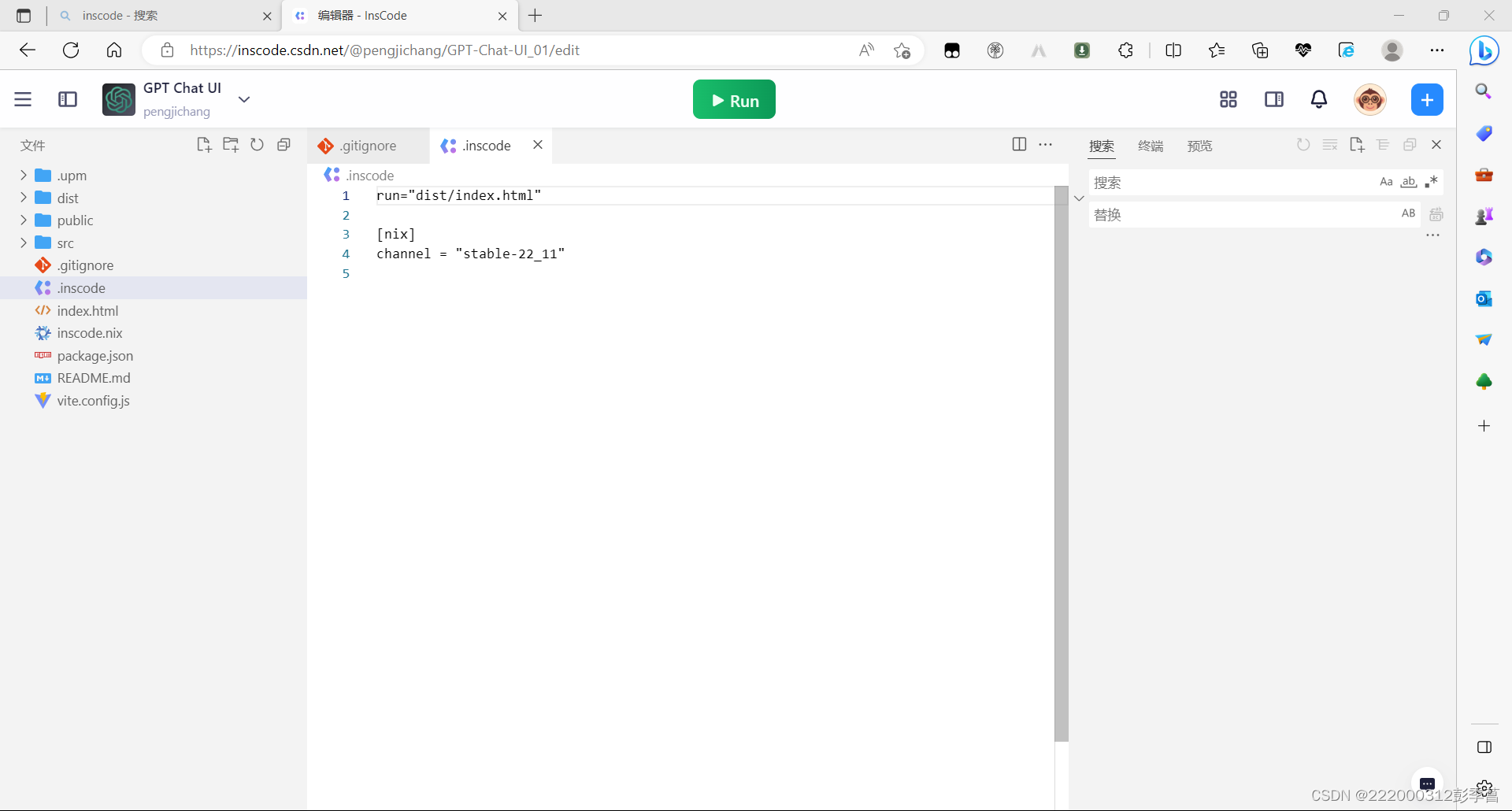Open the hamburger menu in InsCode header
This screenshot has height=811, width=1512.
(23, 99)
